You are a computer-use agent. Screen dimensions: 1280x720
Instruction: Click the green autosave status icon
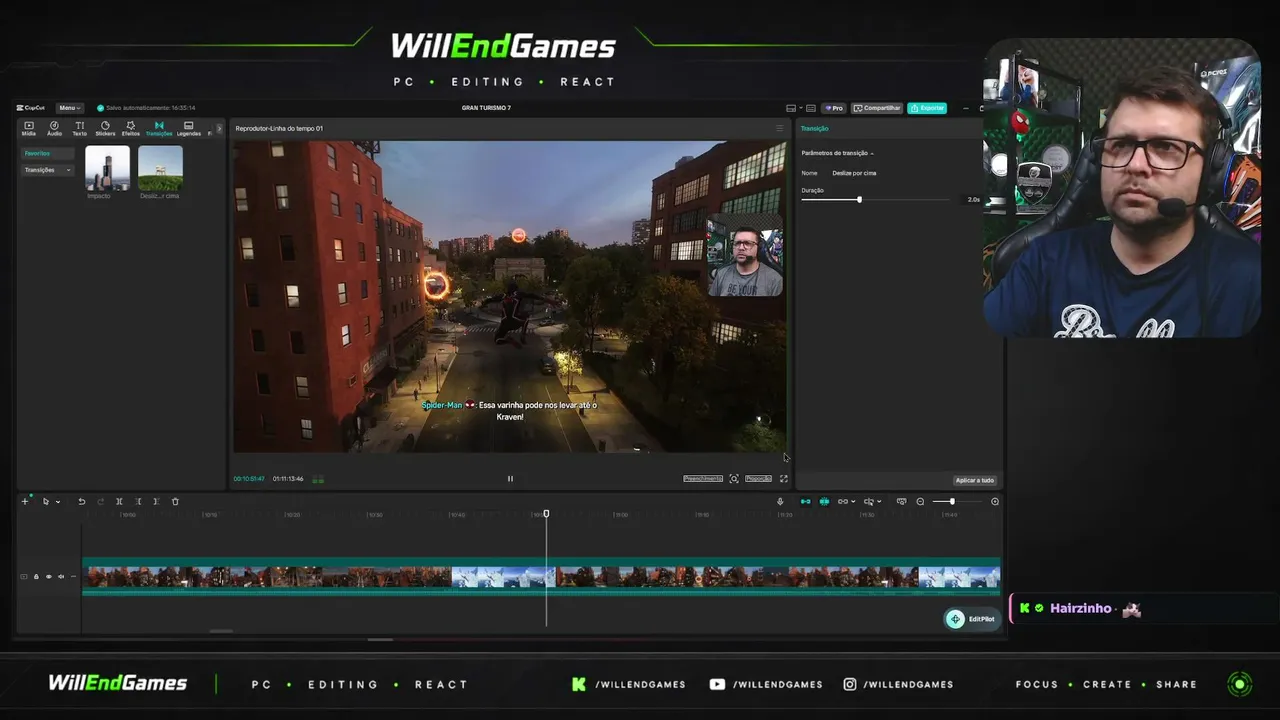(x=100, y=108)
